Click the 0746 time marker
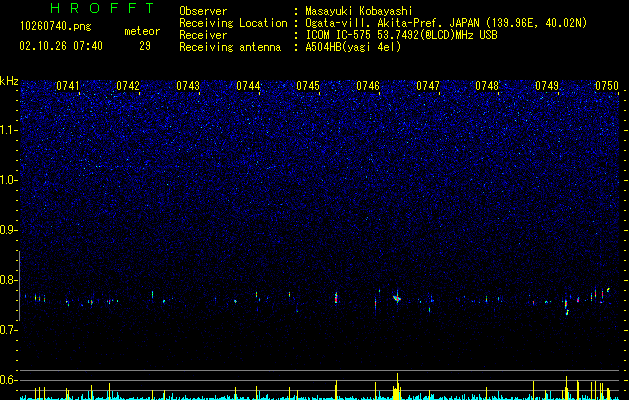Viewport: 629px width, 400px height. (368, 86)
